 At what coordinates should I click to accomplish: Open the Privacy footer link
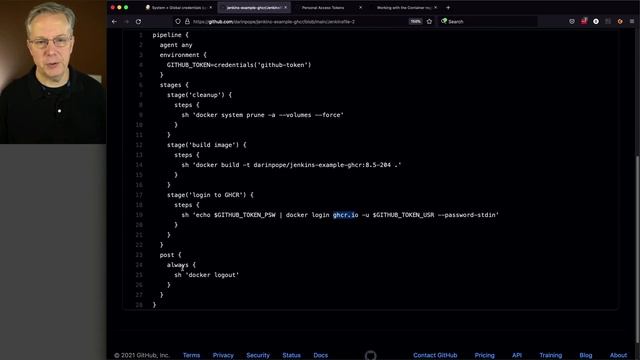pyautogui.click(x=223, y=356)
